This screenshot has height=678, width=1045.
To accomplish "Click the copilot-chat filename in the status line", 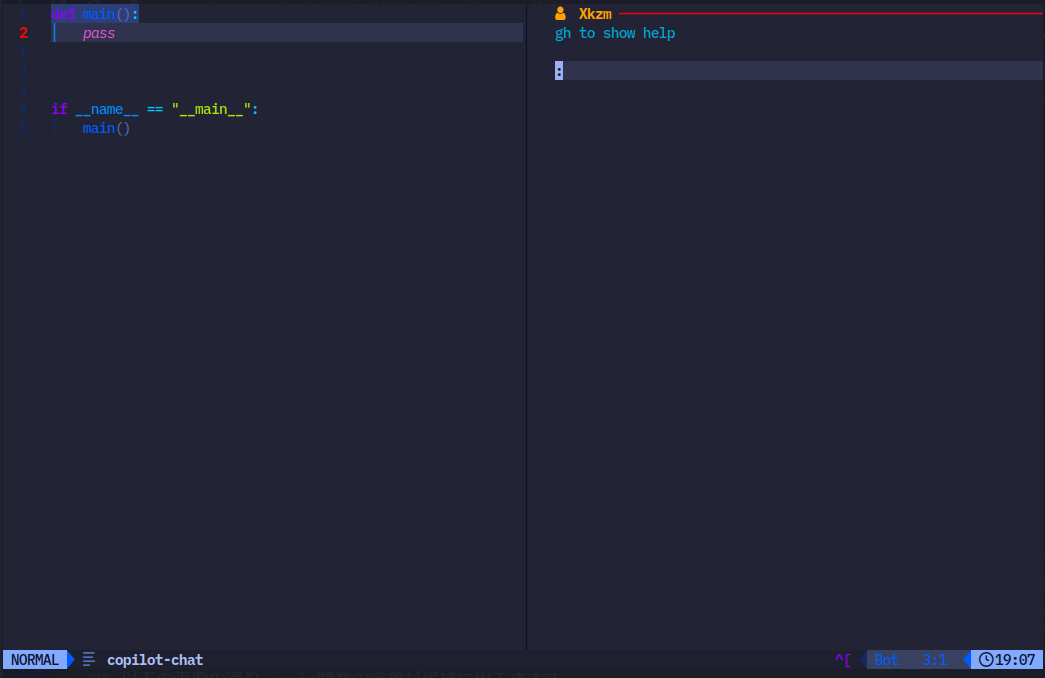I will 155,660.
